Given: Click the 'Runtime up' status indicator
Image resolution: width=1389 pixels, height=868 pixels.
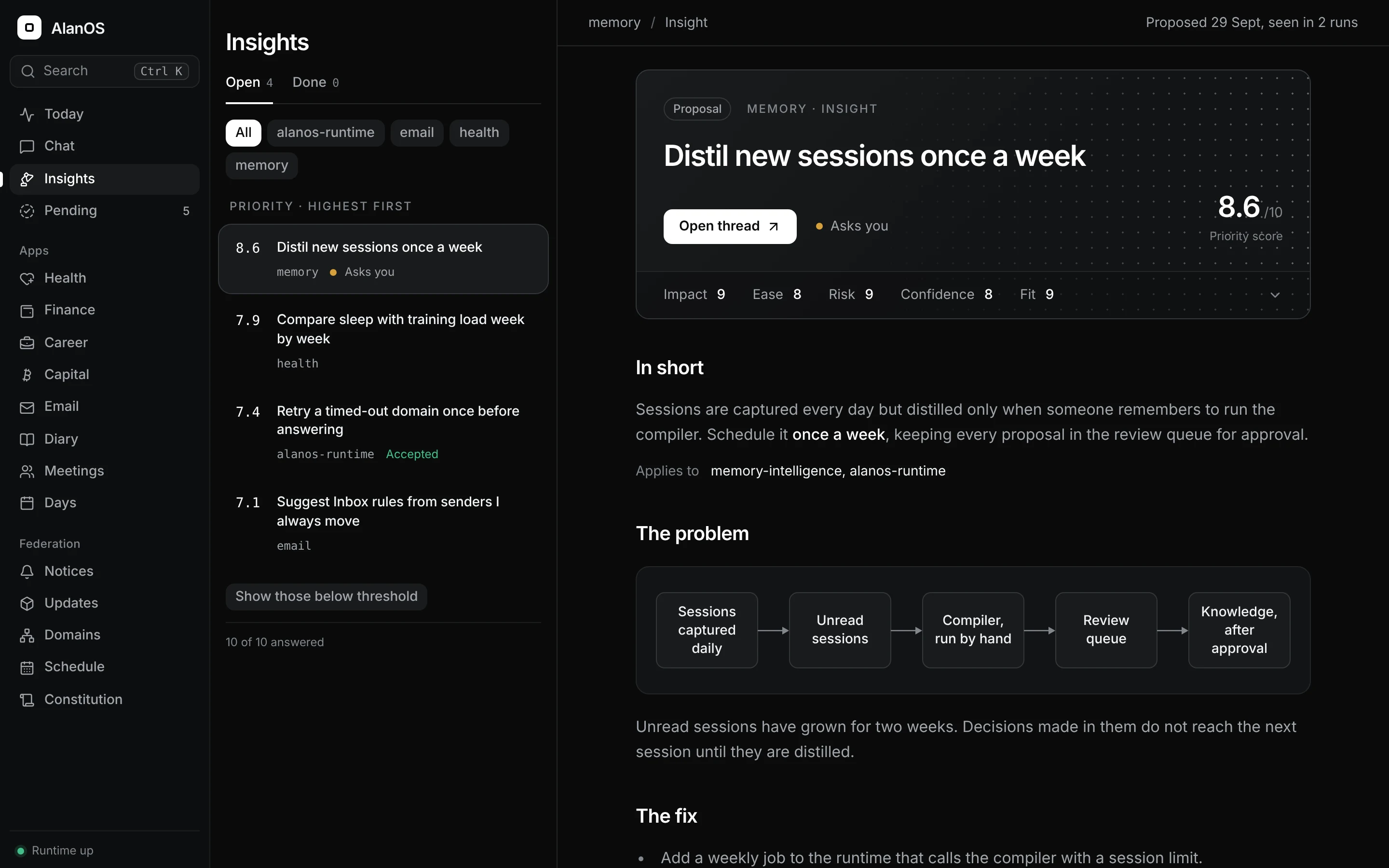Looking at the screenshot, I should tap(55, 851).
